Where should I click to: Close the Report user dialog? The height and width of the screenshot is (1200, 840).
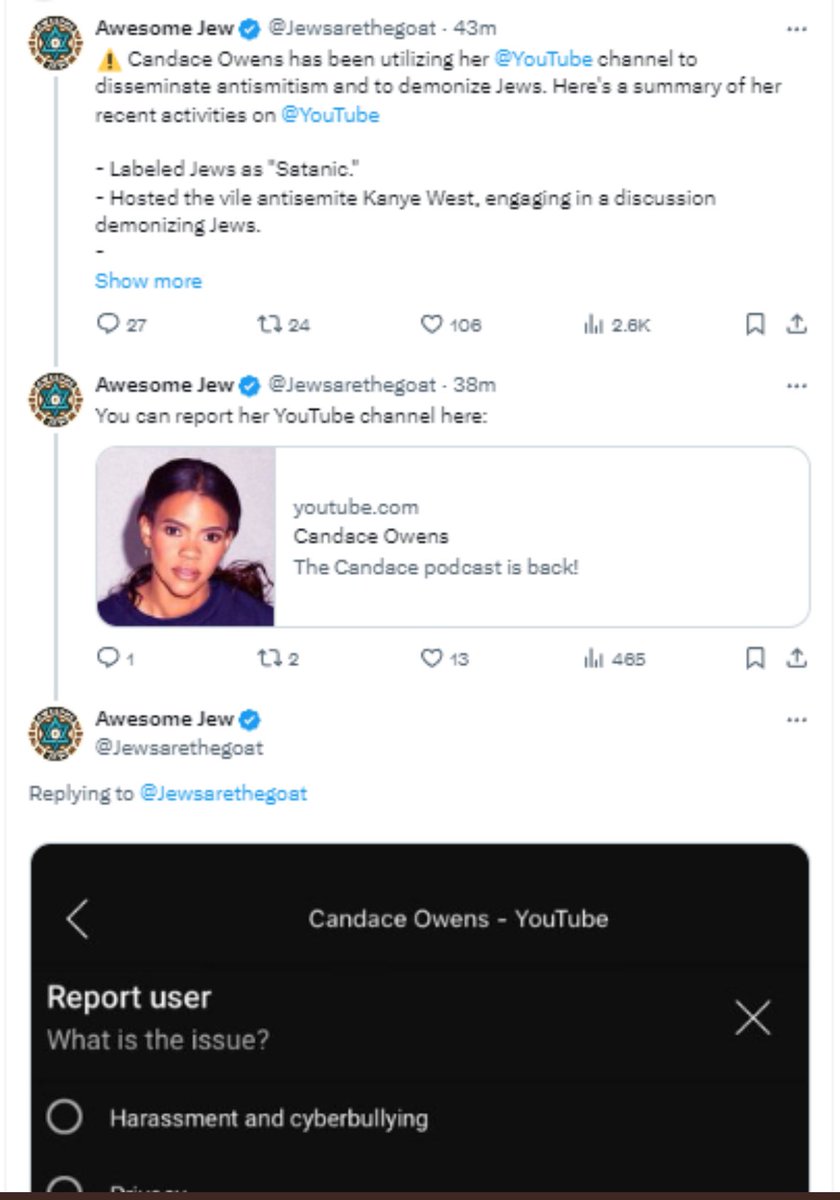(752, 1018)
